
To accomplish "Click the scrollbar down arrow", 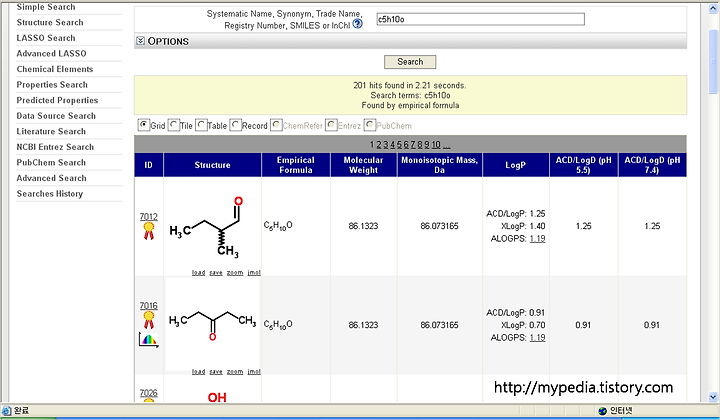I will pos(713,397).
